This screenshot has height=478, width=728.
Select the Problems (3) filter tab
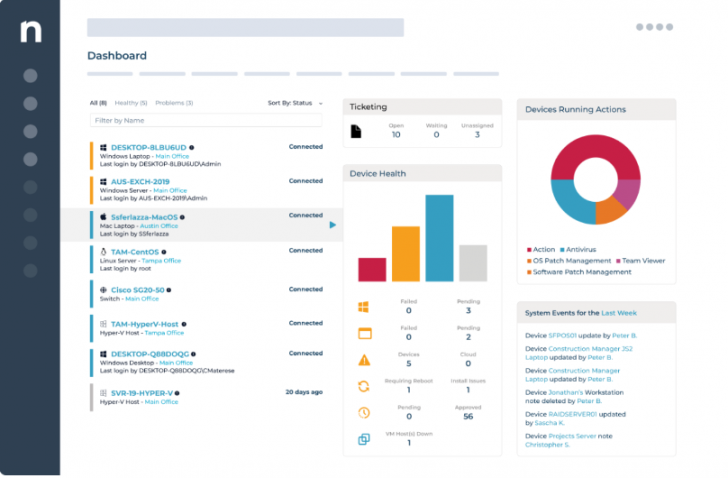pyautogui.click(x=174, y=103)
